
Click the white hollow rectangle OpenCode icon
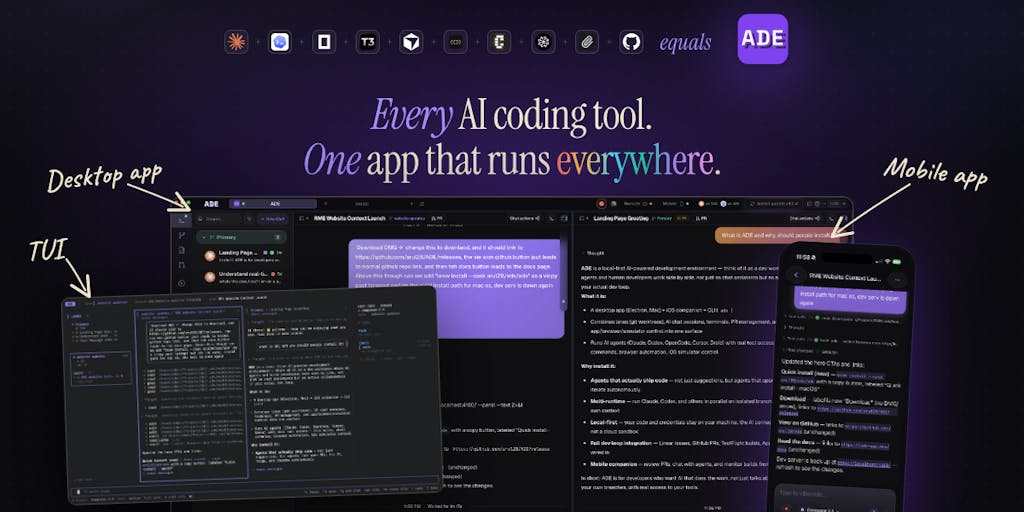pos(323,42)
